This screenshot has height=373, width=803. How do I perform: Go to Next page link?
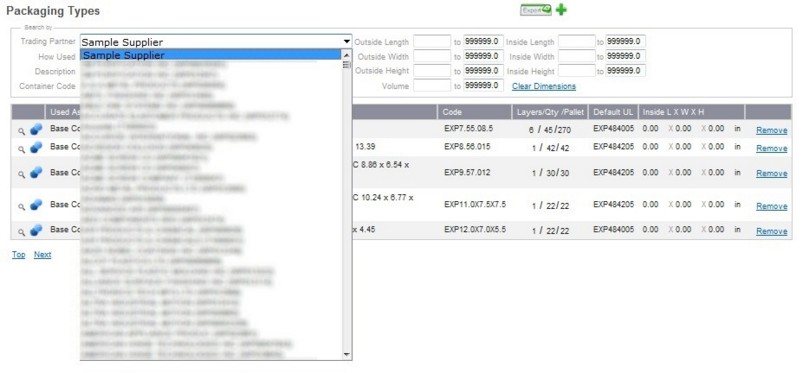pos(43,254)
